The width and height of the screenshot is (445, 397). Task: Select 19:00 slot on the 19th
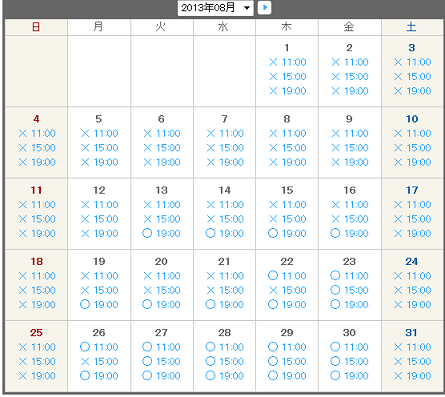99,304
